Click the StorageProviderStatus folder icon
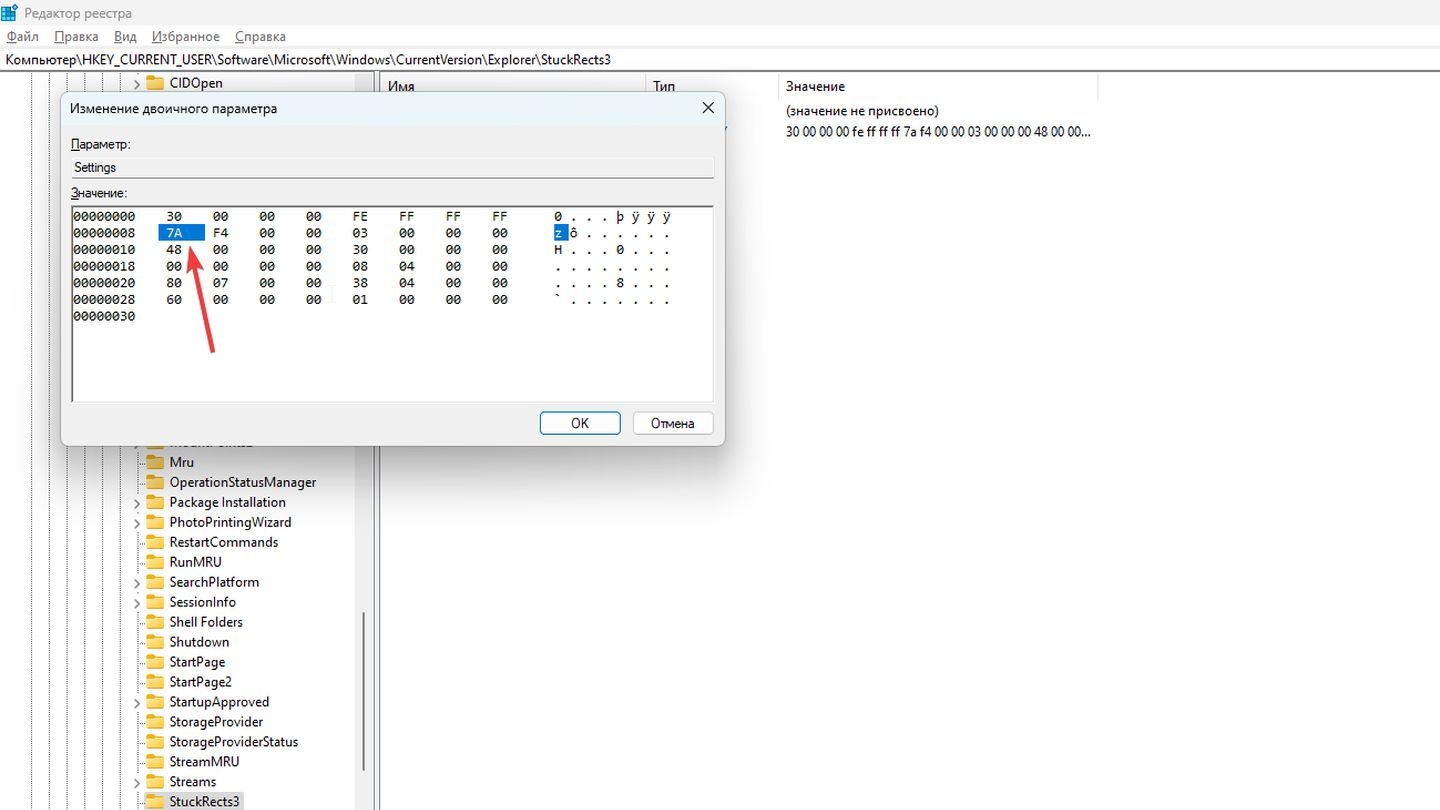Viewport: 1440px width, 810px height. pyautogui.click(x=154, y=742)
